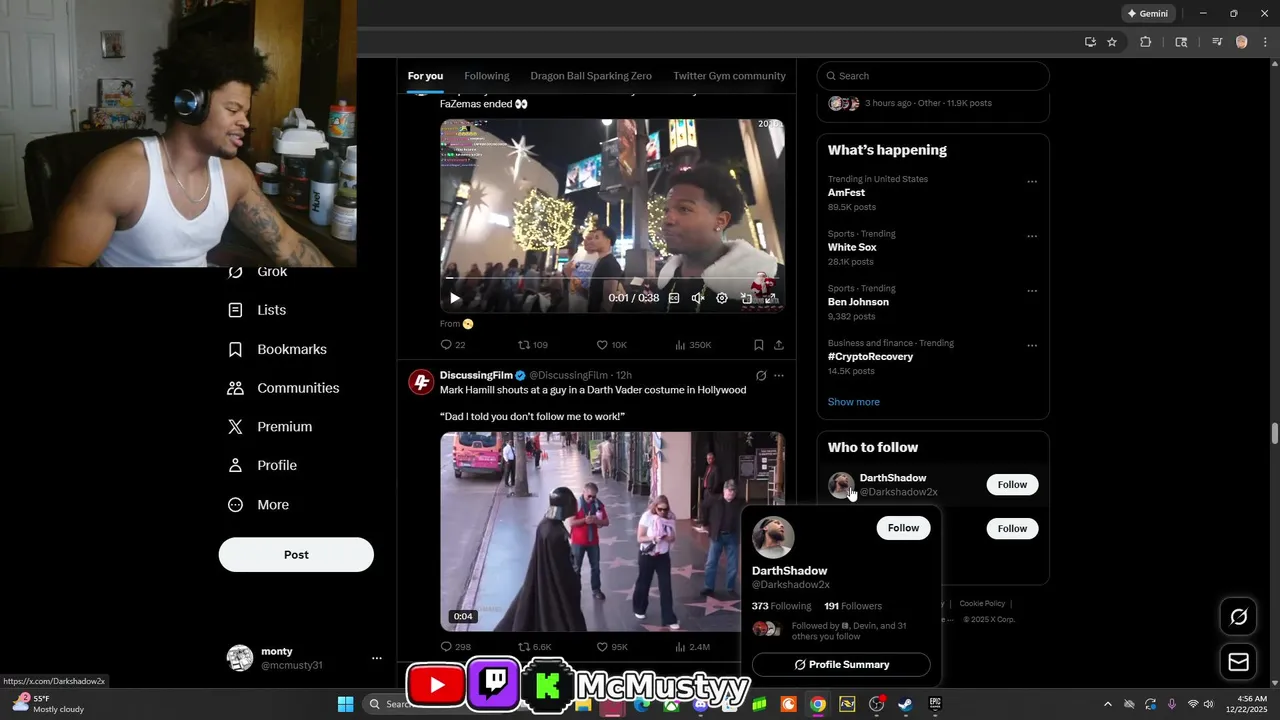Open video settings gear on FaZemas video
This screenshot has height=720, width=1280.
tap(722, 298)
